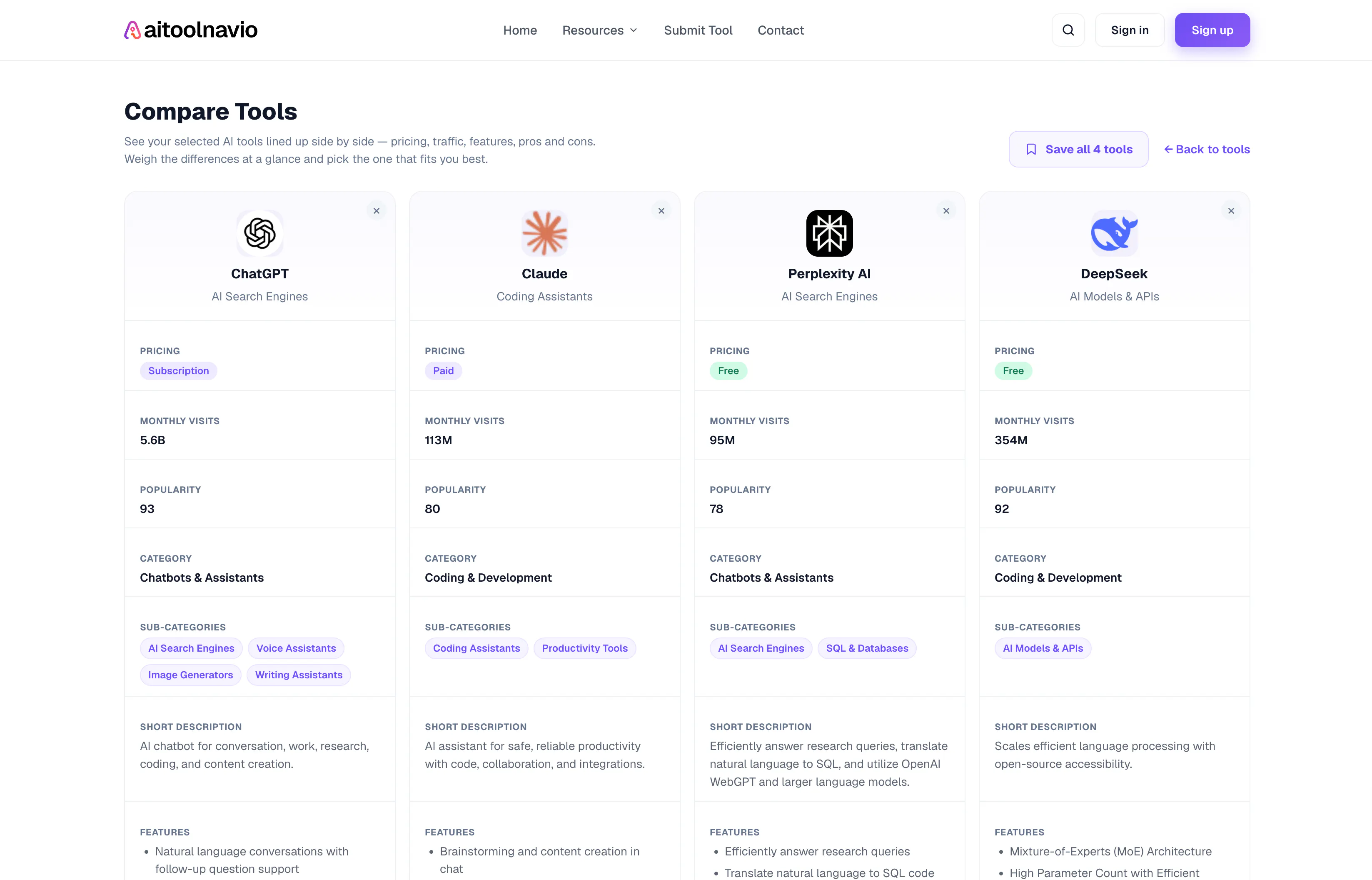The width and height of the screenshot is (1372, 880).
Task: Expand the Resources dropdown menu
Action: 600,30
